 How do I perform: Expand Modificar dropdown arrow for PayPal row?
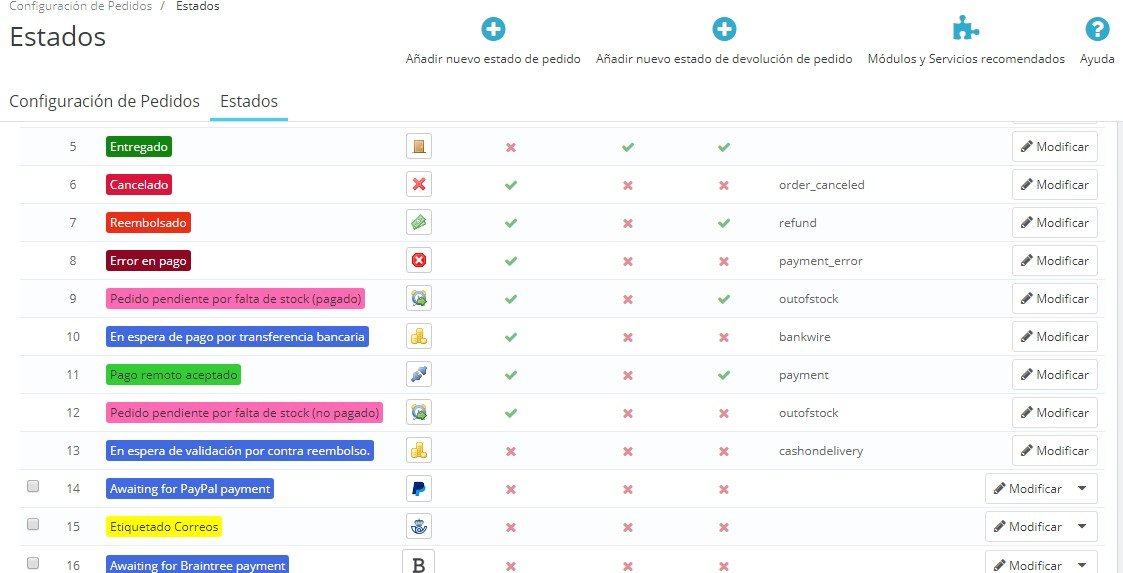pyautogui.click(x=1082, y=488)
